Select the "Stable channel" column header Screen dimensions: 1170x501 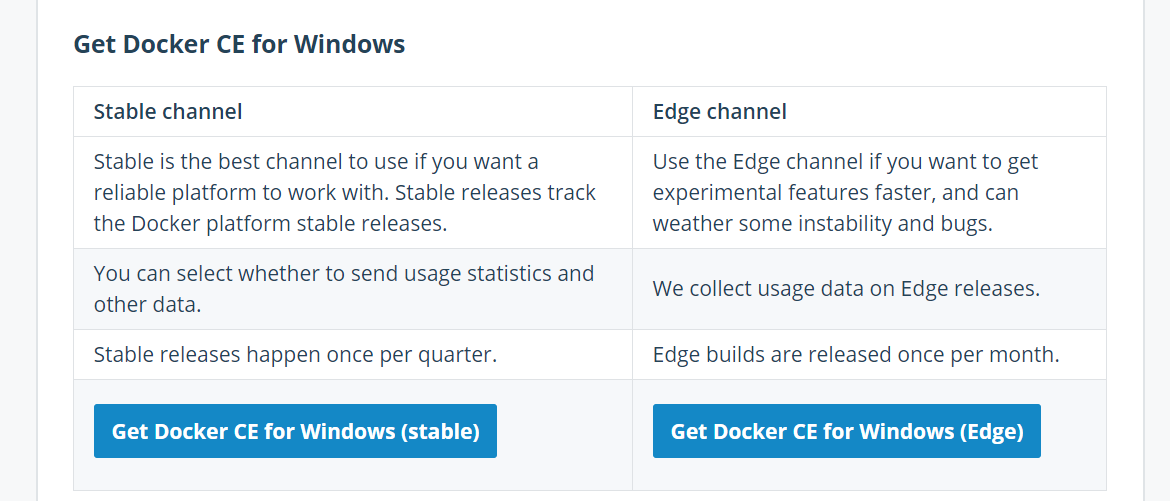pos(168,112)
